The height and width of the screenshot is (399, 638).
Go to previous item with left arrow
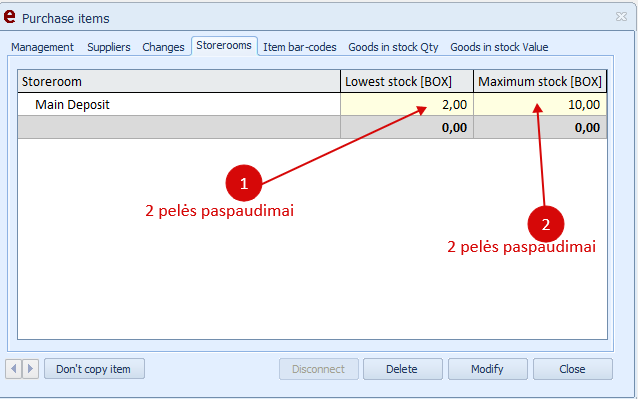[x=14, y=369]
